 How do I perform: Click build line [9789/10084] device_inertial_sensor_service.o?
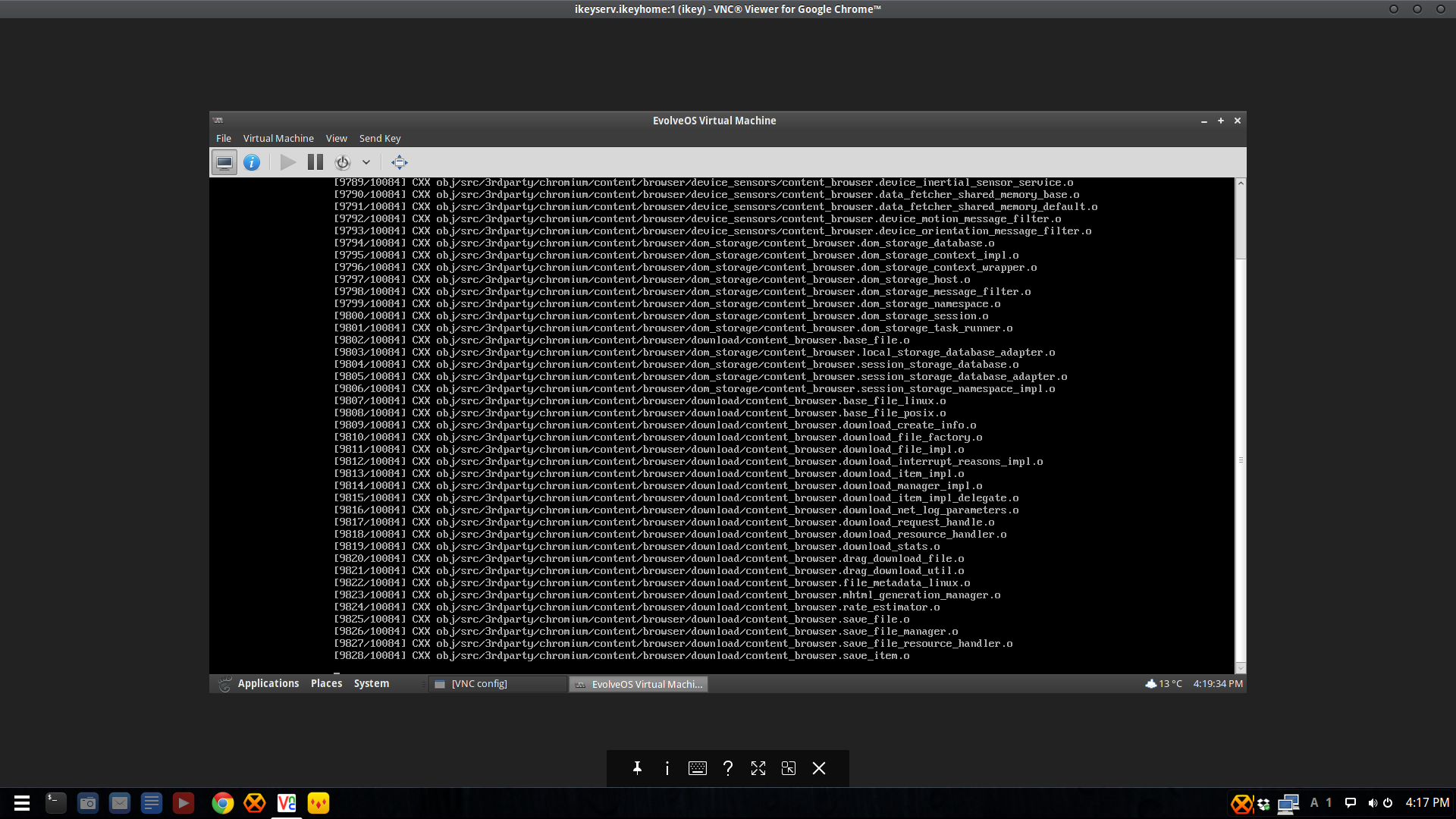[x=704, y=183]
